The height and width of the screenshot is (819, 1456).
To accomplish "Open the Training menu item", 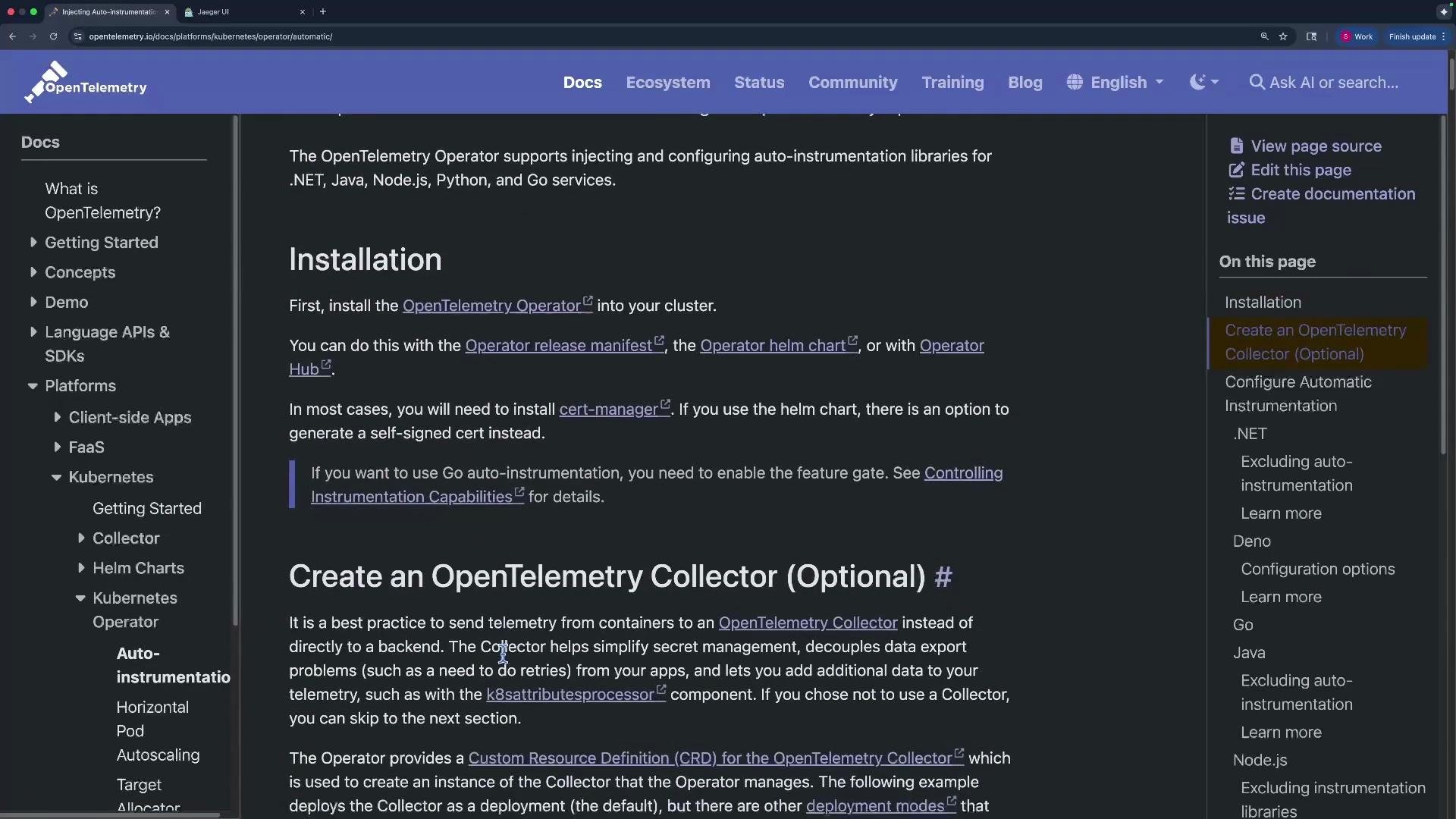I will [952, 82].
